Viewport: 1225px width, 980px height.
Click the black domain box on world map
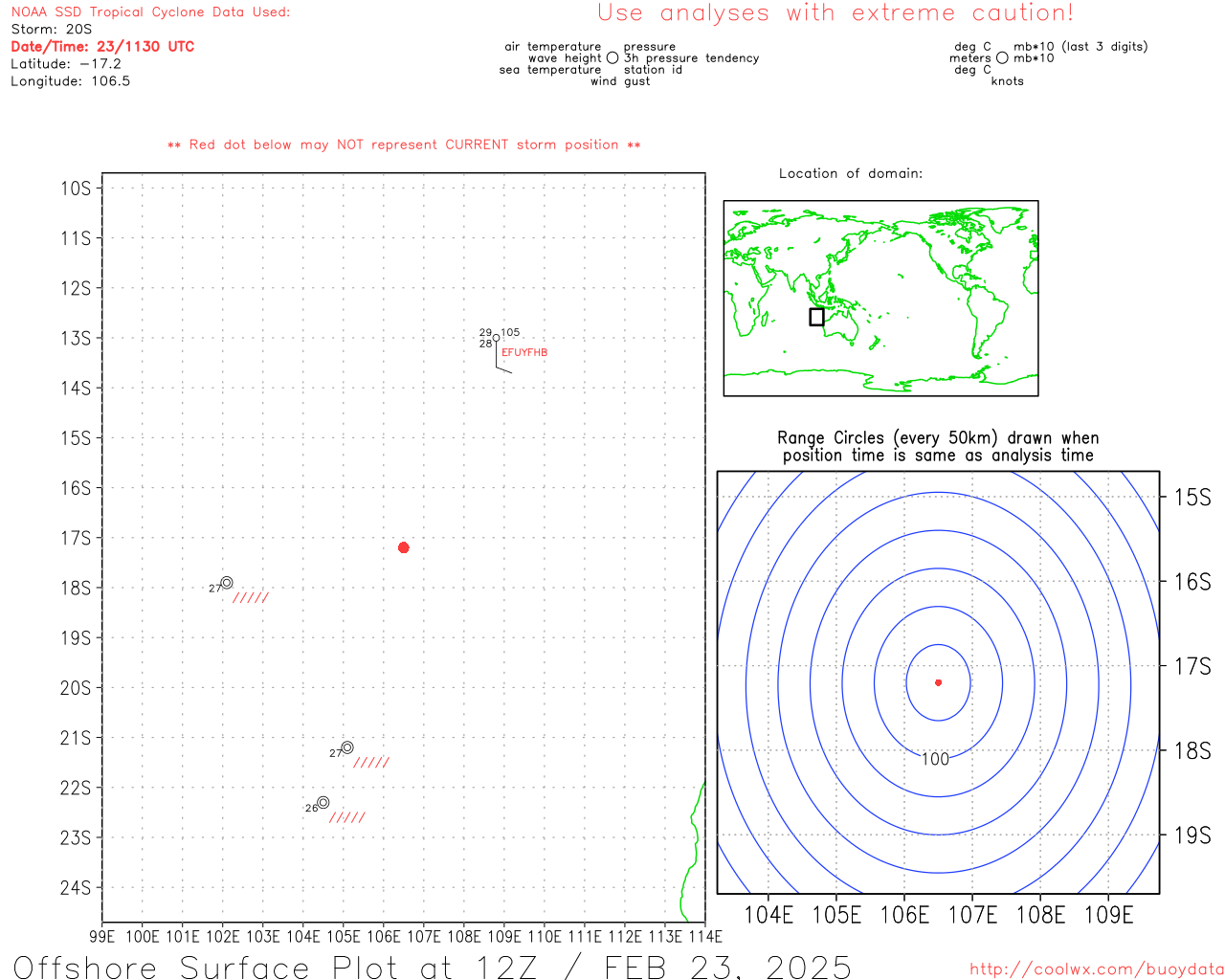pos(816,317)
